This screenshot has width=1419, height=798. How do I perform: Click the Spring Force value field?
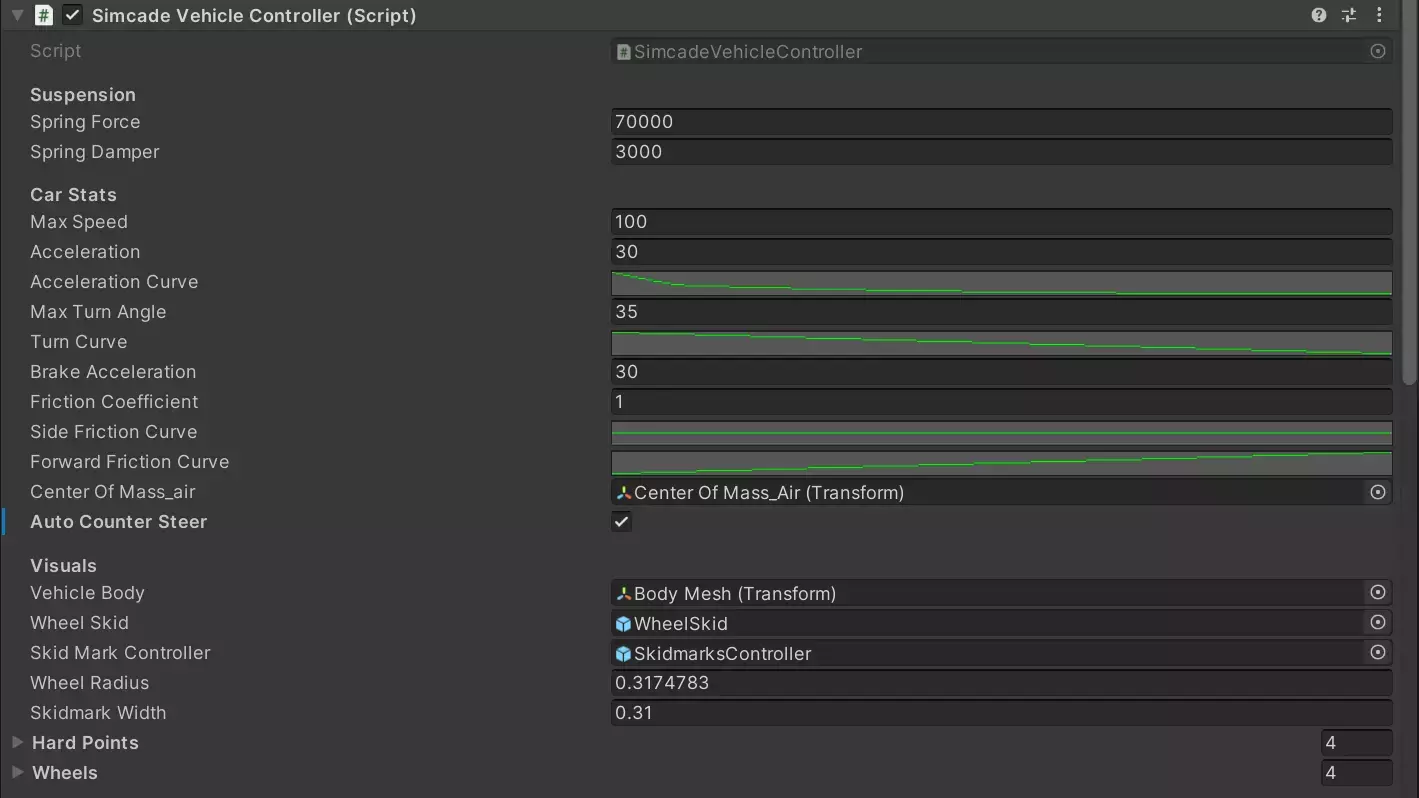tap(1000, 122)
